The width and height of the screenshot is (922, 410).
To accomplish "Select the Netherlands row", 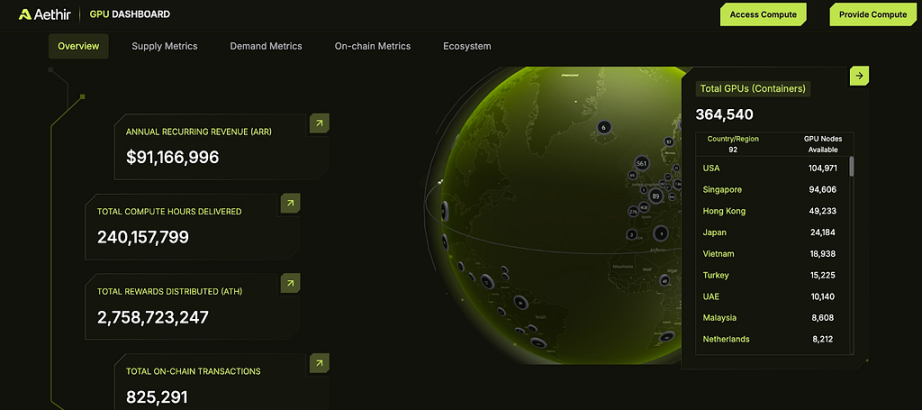I will [773, 339].
